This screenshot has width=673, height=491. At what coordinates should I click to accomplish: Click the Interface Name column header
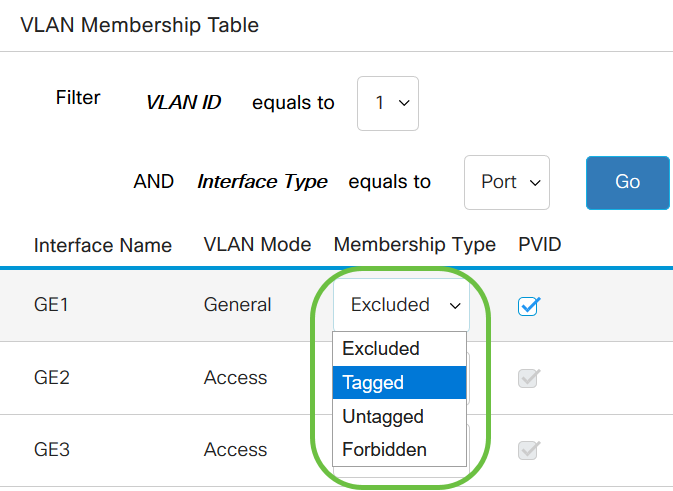tap(103, 245)
